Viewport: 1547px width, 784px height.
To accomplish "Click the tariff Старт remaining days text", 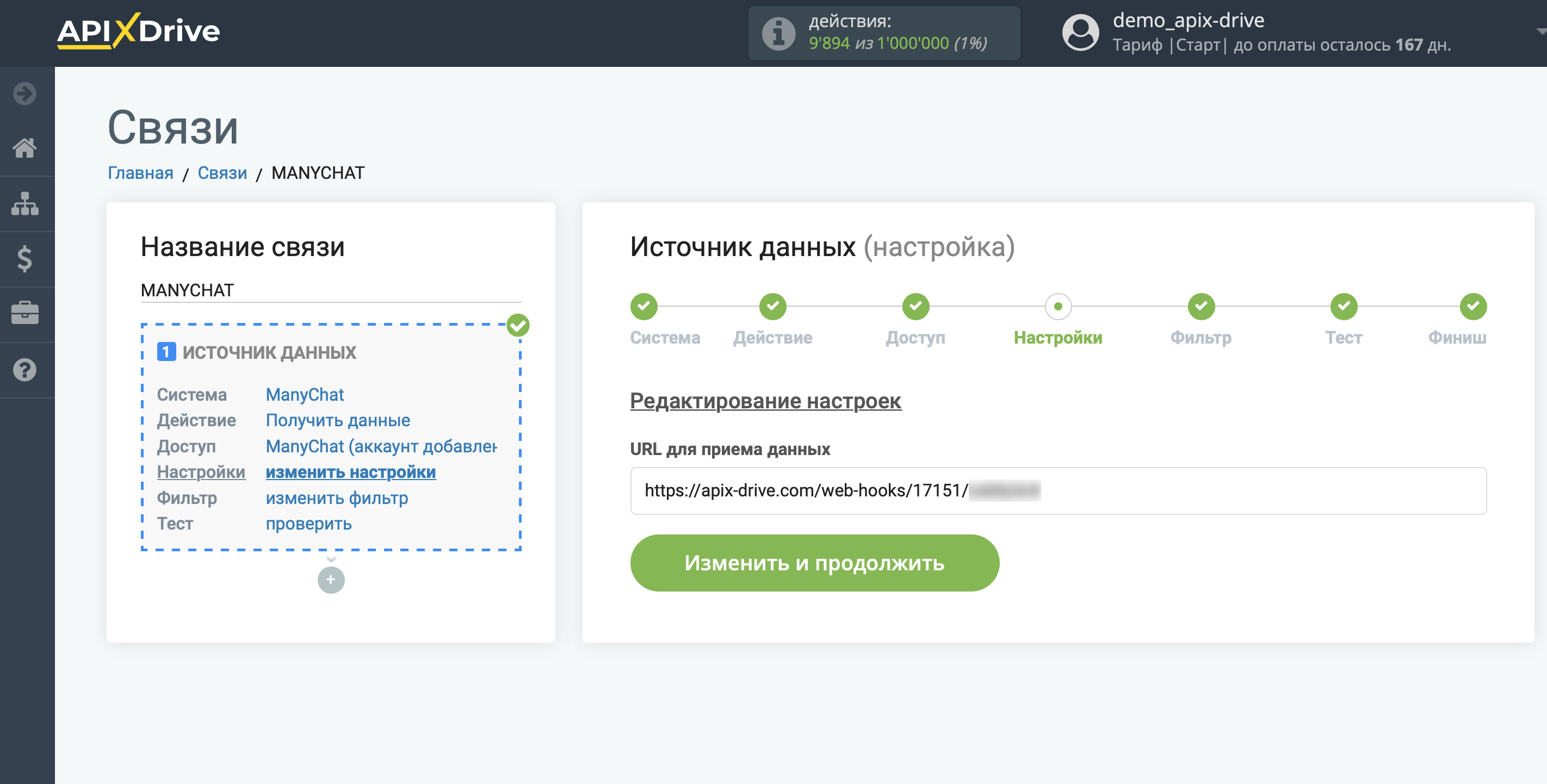I will pos(1282,45).
